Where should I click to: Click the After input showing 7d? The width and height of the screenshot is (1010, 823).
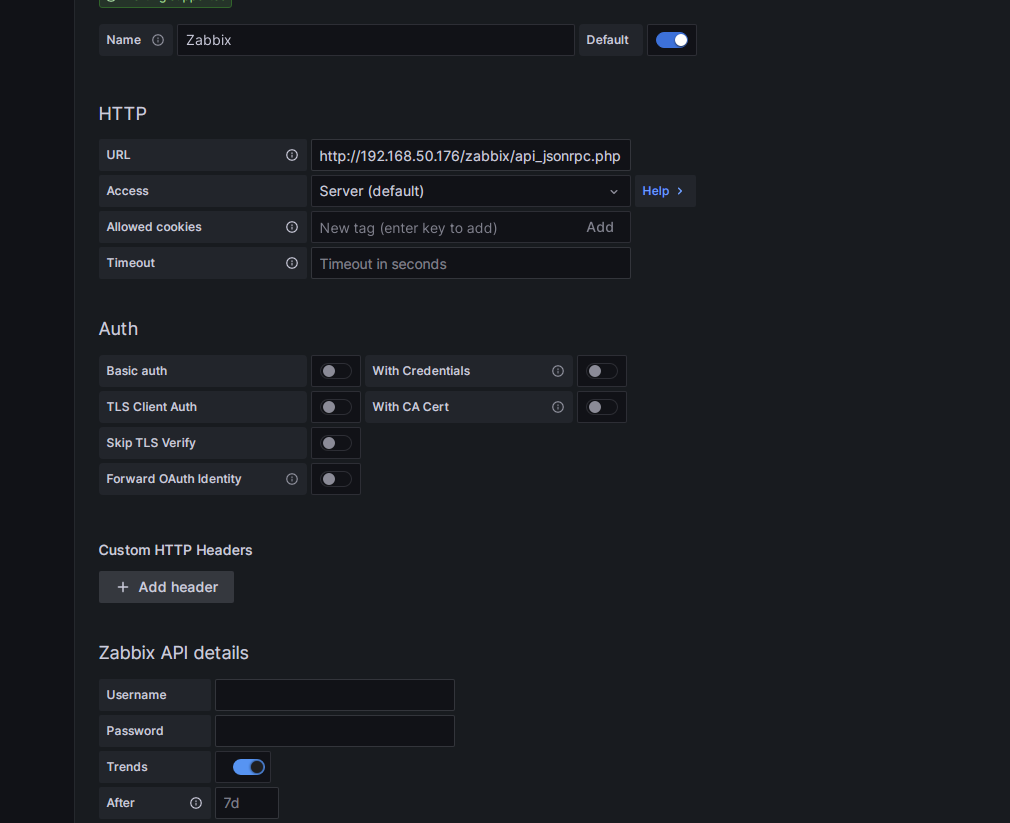247,803
